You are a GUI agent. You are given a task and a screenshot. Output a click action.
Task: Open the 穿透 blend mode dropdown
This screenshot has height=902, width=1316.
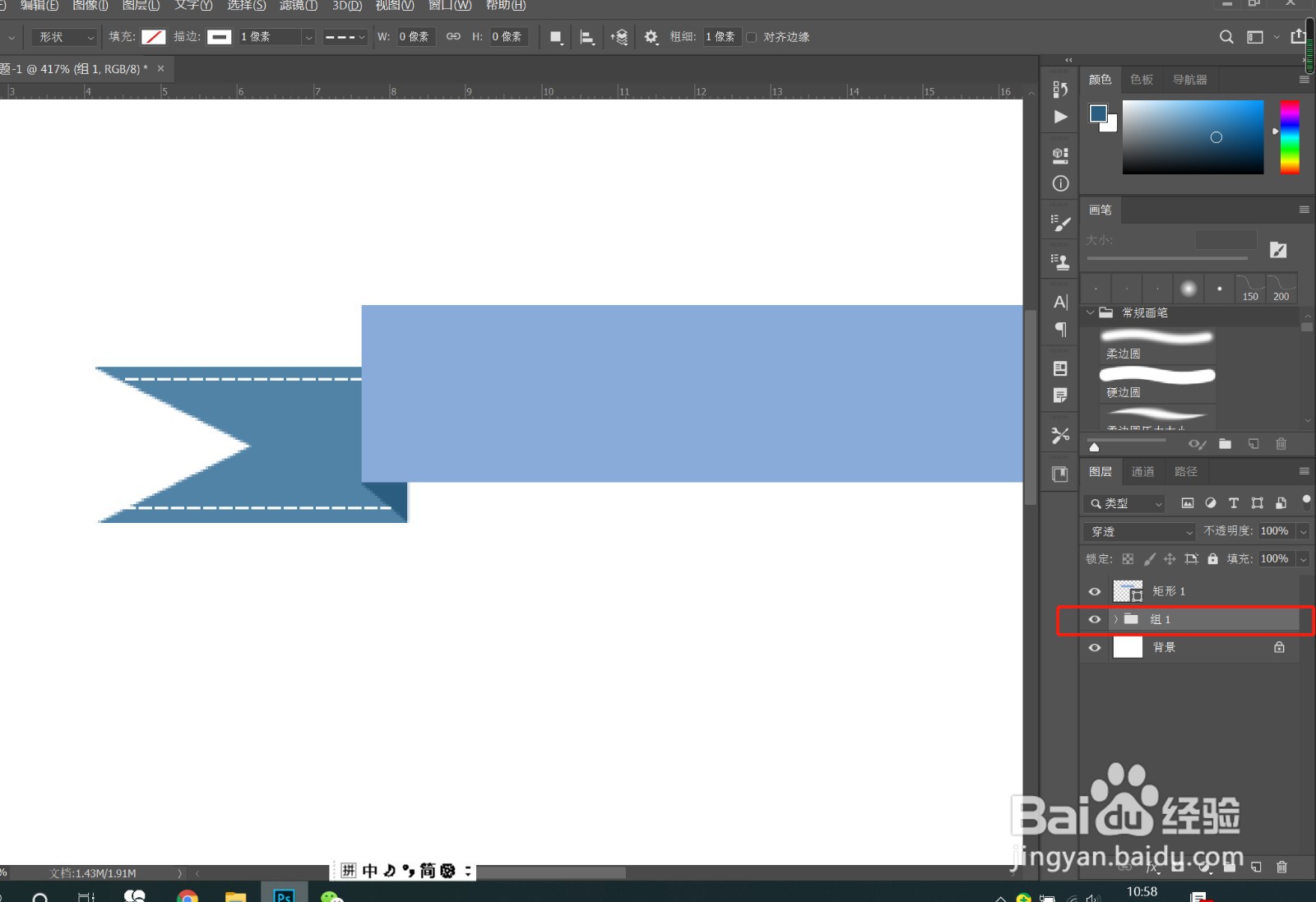1139,532
